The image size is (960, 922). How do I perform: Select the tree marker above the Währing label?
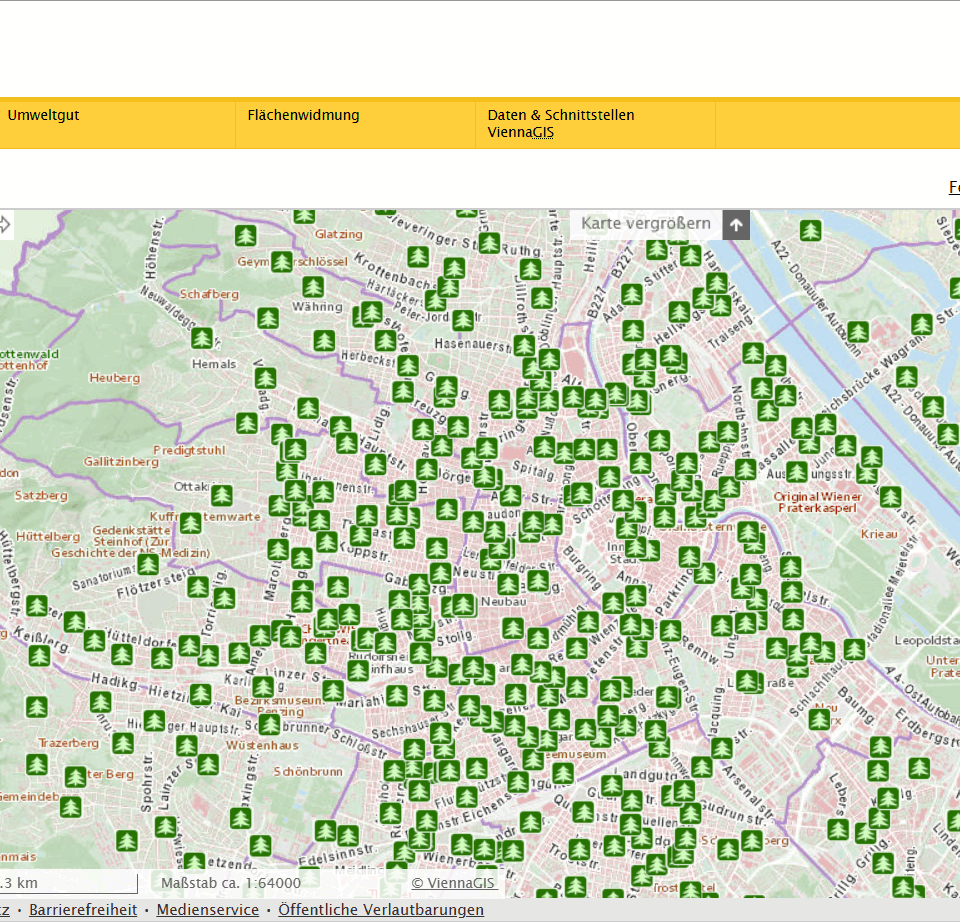click(x=313, y=287)
